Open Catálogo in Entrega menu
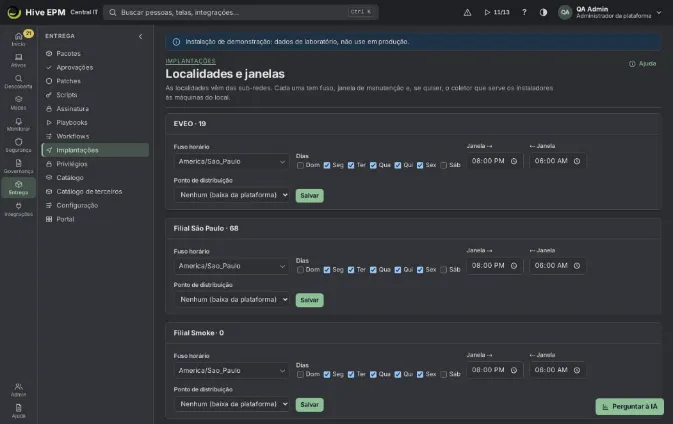673x424 pixels. click(95, 178)
